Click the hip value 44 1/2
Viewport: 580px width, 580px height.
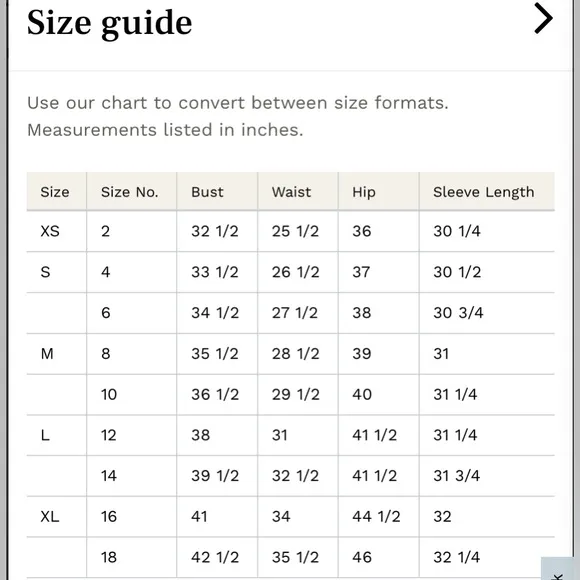coord(376,516)
